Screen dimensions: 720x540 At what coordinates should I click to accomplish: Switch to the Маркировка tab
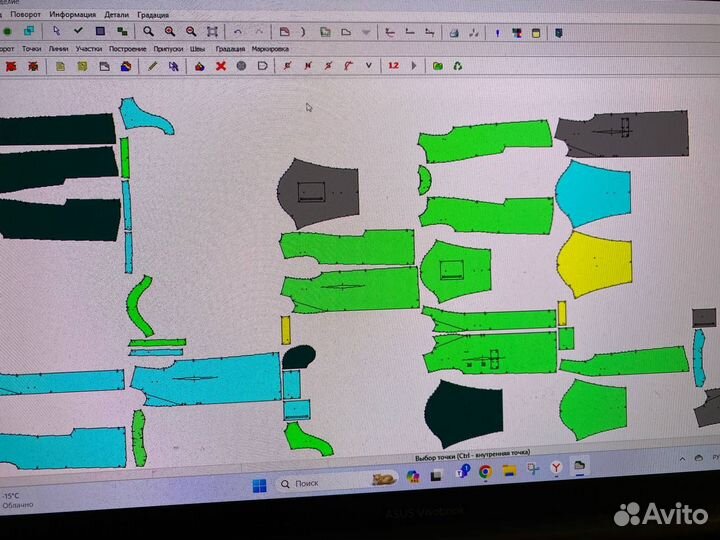point(270,48)
